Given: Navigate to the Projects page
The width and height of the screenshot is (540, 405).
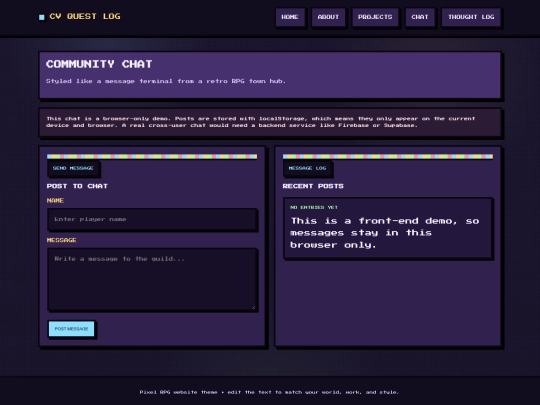Looking at the screenshot, I should [x=375, y=17].
